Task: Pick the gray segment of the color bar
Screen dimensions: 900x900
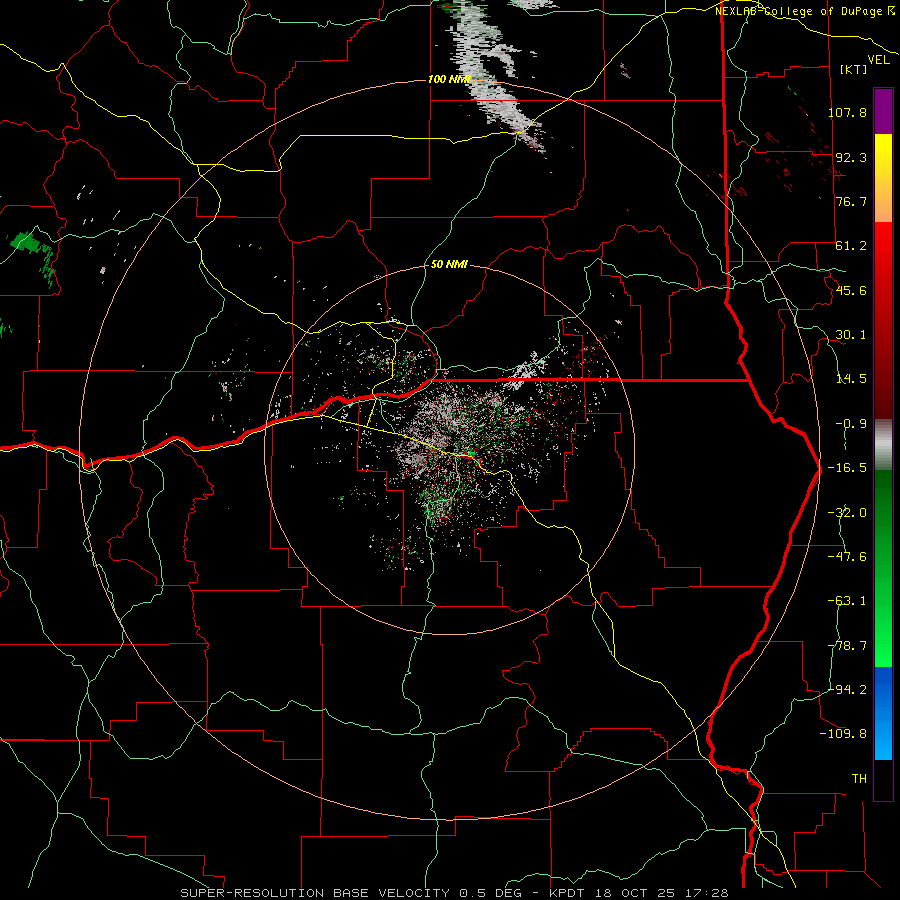Action: tap(883, 444)
